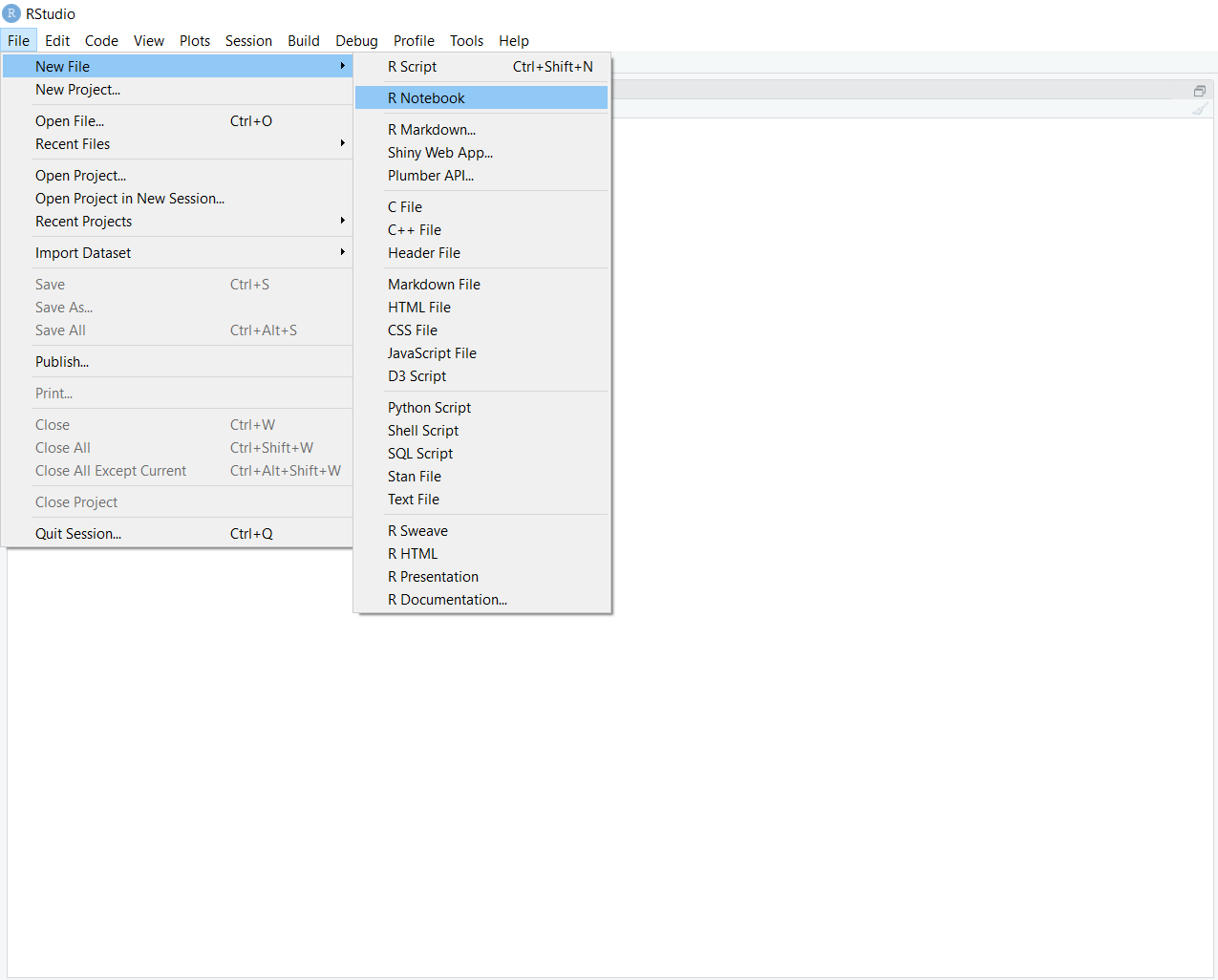Select Python Script file type
Image resolution: width=1218 pixels, height=980 pixels.
point(429,408)
